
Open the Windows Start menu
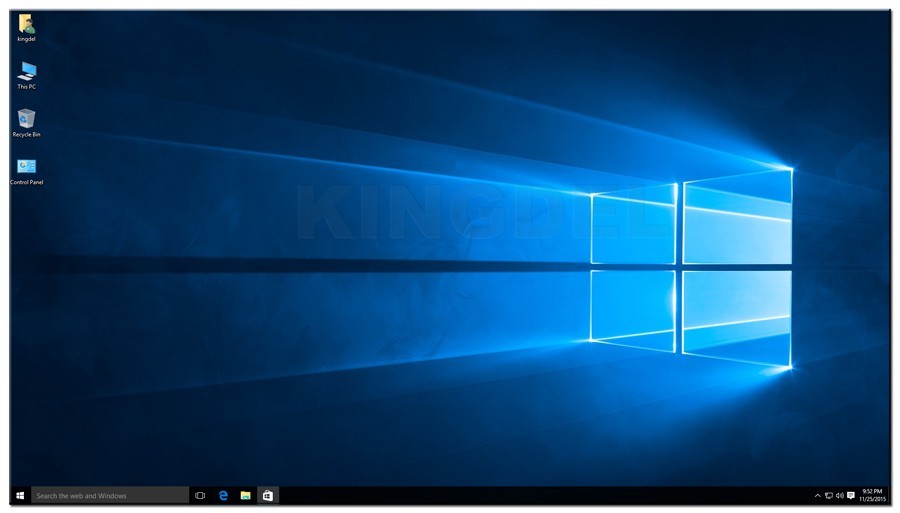pyautogui.click(x=20, y=495)
